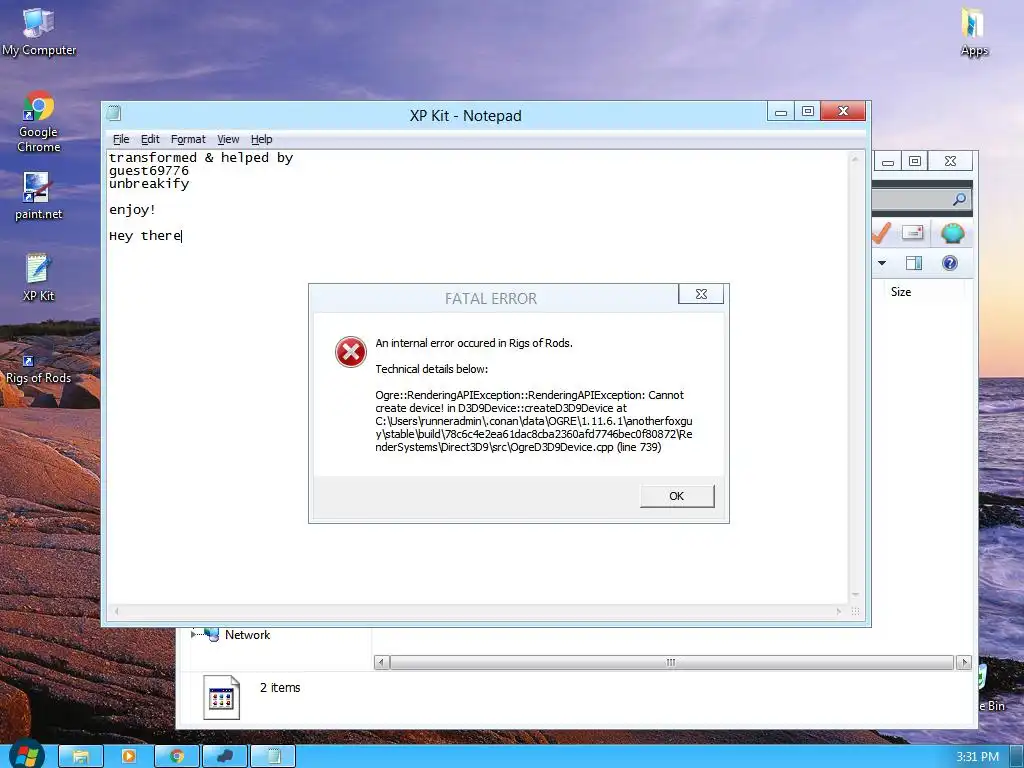
Task: Open Explorer help via the blue question mark icon
Action: [x=950, y=263]
